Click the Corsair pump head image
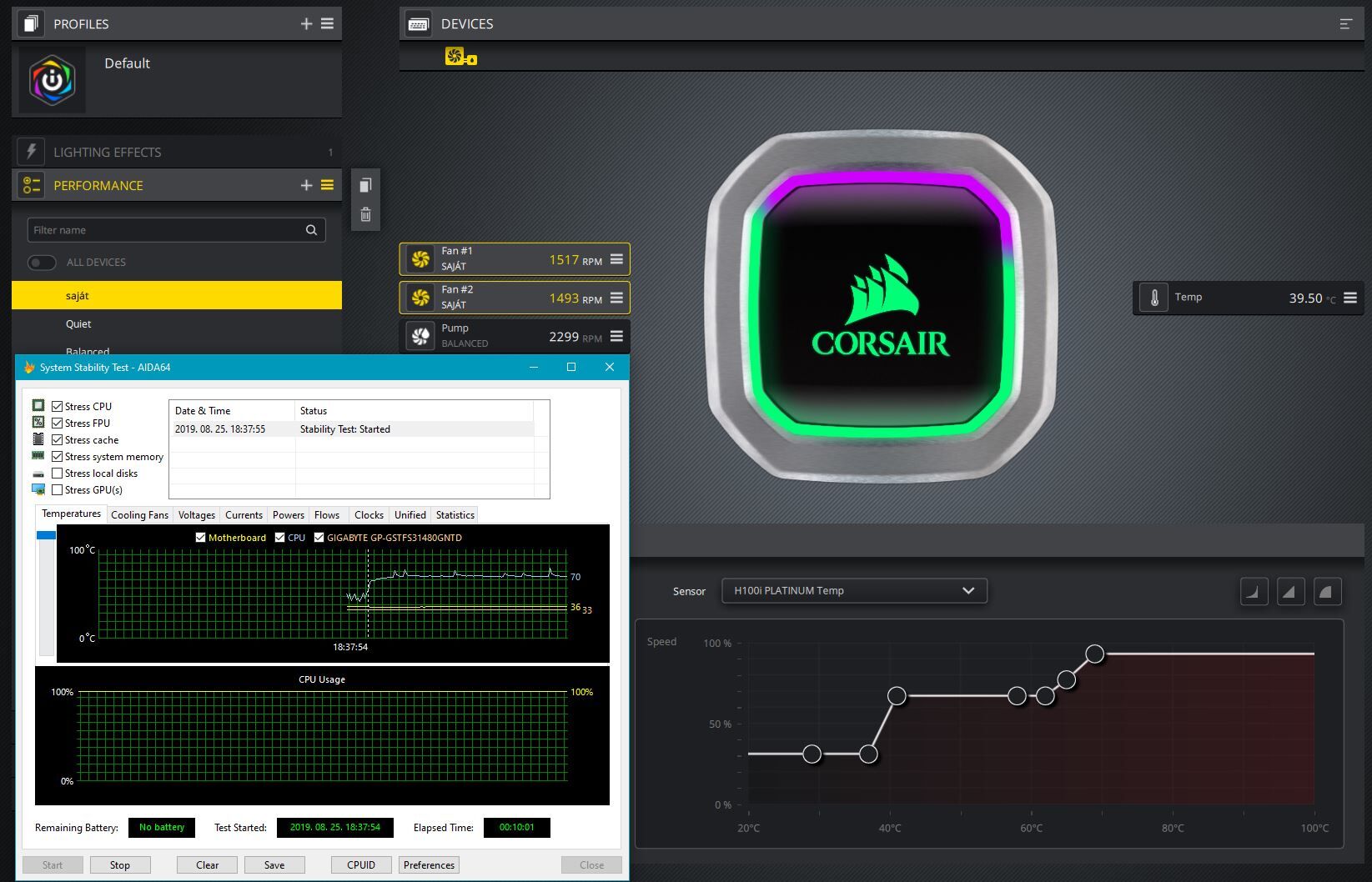The width and height of the screenshot is (1372, 882). 881,306
